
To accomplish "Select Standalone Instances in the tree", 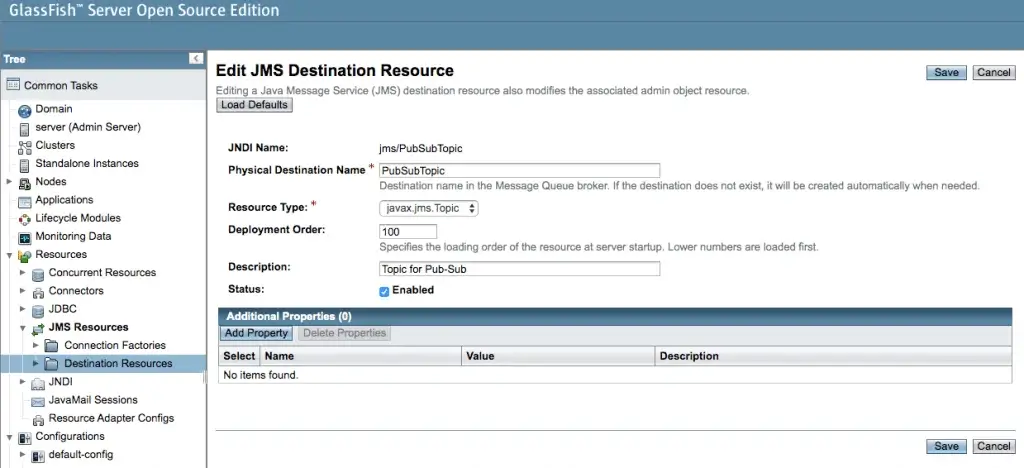I will click(x=87, y=163).
